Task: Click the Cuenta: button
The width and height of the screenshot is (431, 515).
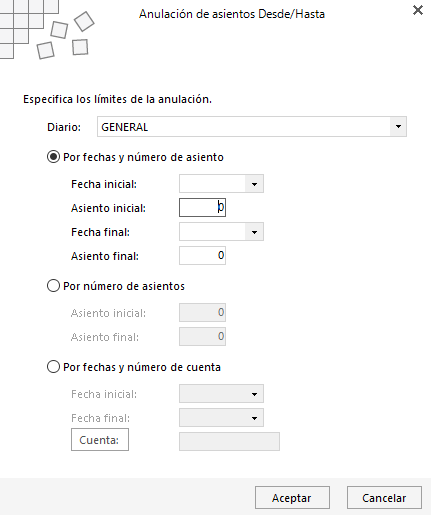Action: 100,440
